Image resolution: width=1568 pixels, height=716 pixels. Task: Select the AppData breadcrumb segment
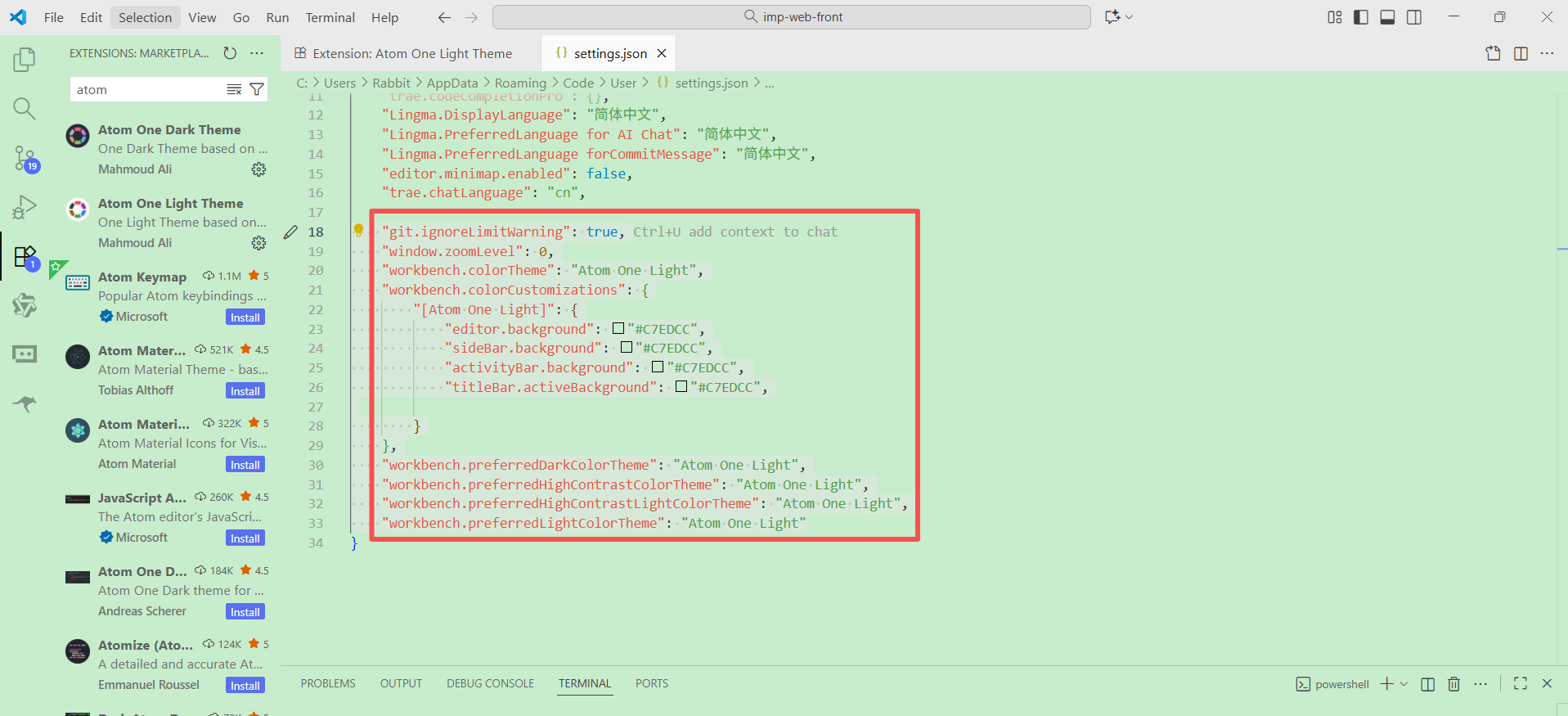pos(452,83)
